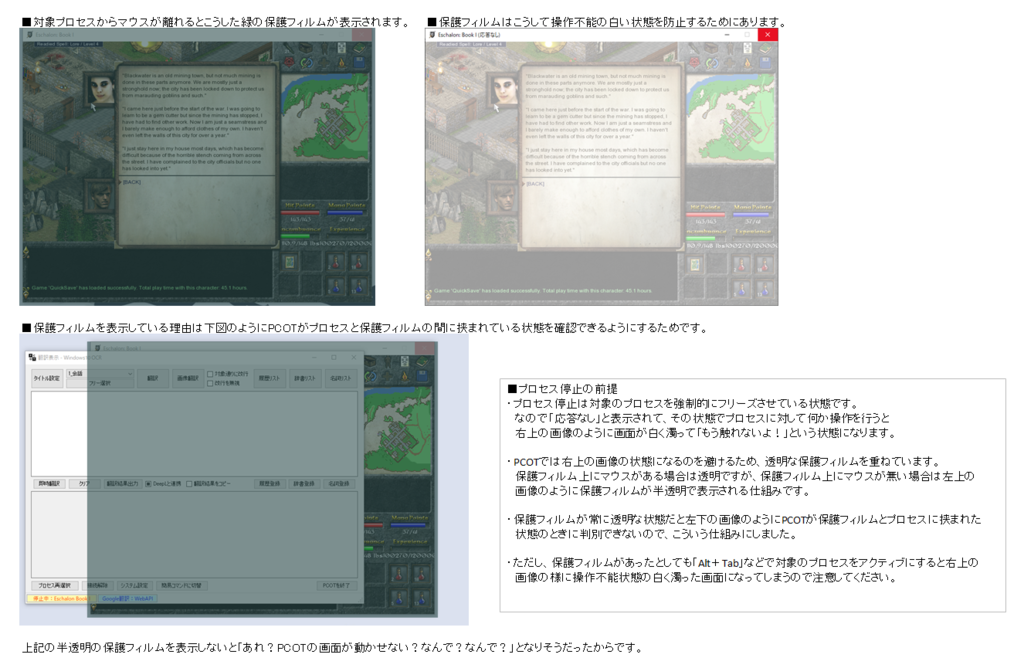Click the upper source text area in PCOT
The height and width of the screenshot is (668, 1024).
(x=195, y=434)
